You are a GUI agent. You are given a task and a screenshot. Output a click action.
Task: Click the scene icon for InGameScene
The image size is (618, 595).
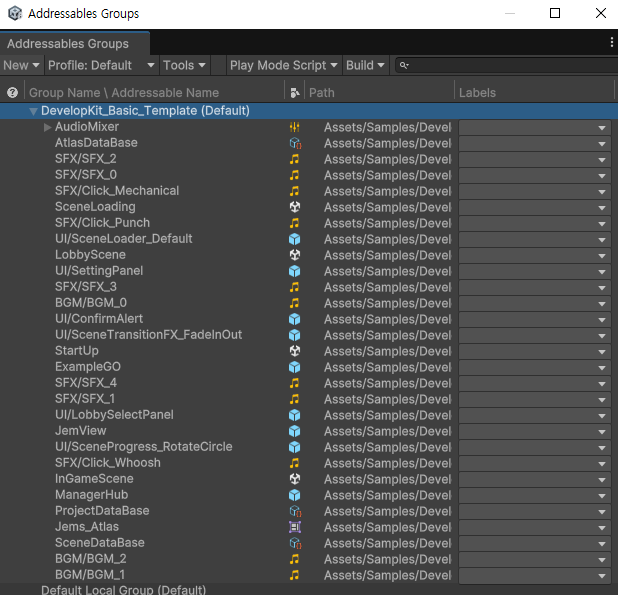pos(295,479)
